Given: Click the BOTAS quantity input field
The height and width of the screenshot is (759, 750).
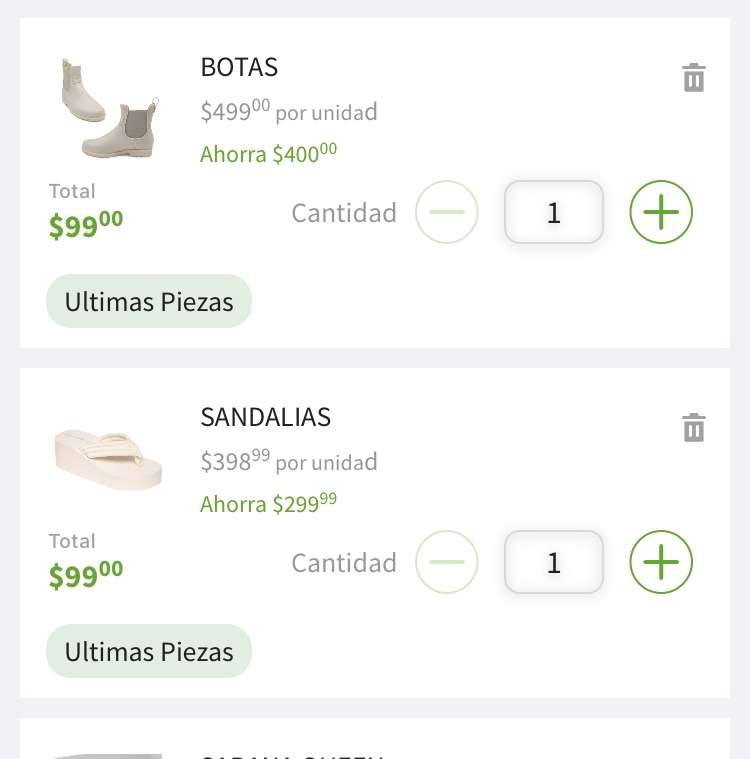Looking at the screenshot, I should click(x=554, y=212).
